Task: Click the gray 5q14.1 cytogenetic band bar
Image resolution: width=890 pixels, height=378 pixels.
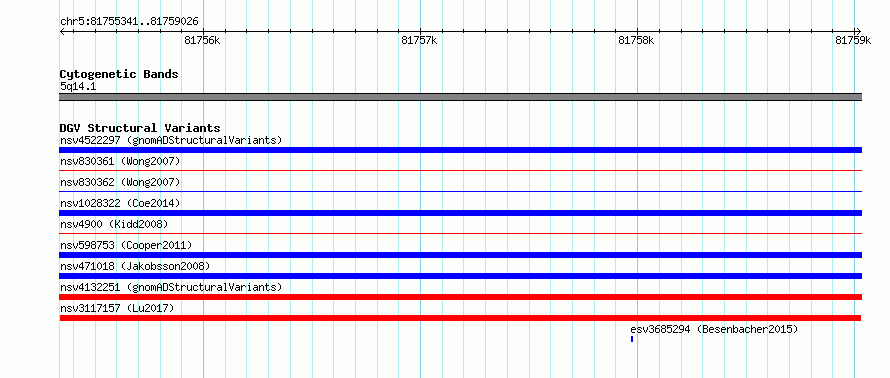Action: pyautogui.click(x=460, y=97)
